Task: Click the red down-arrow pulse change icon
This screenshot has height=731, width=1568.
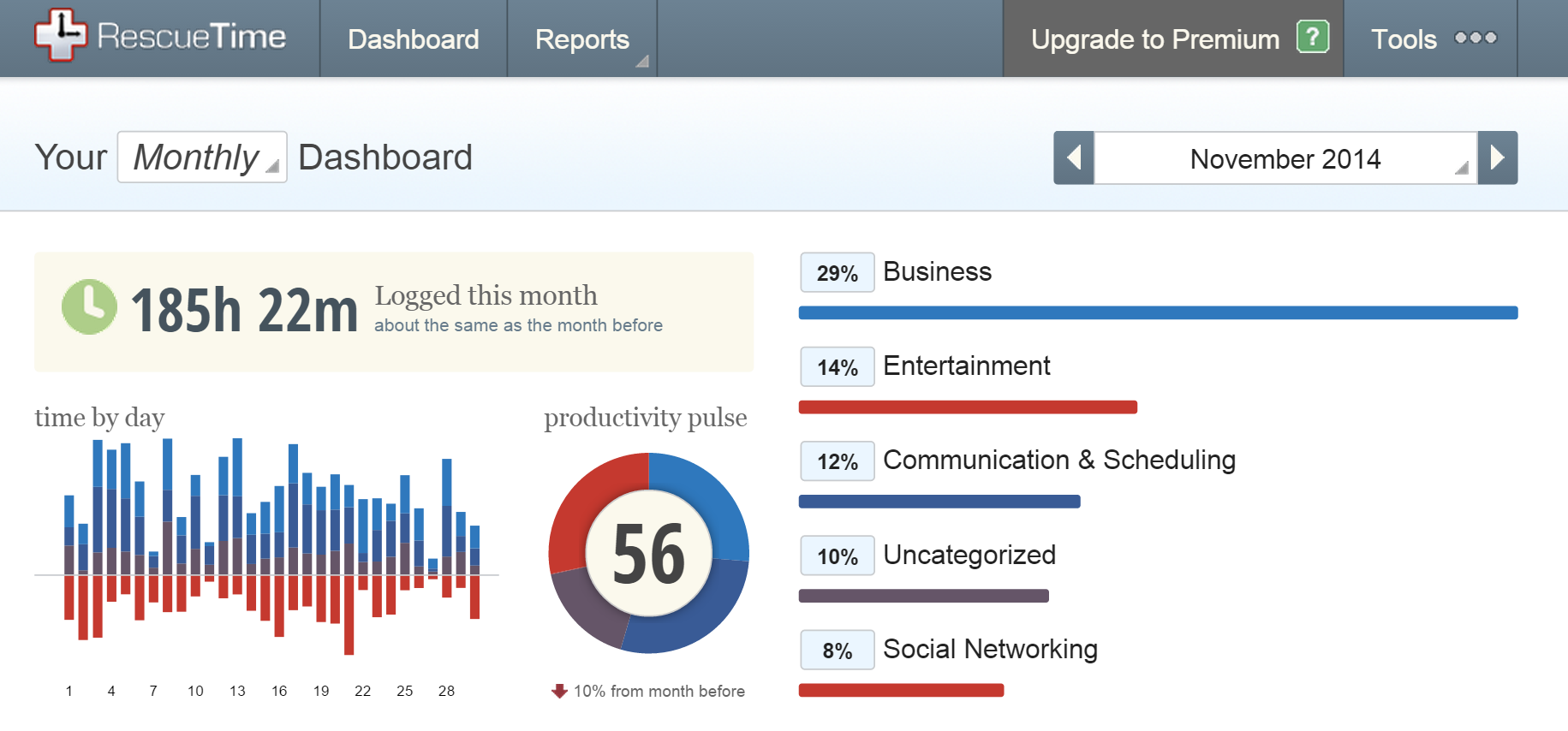Action: point(559,691)
